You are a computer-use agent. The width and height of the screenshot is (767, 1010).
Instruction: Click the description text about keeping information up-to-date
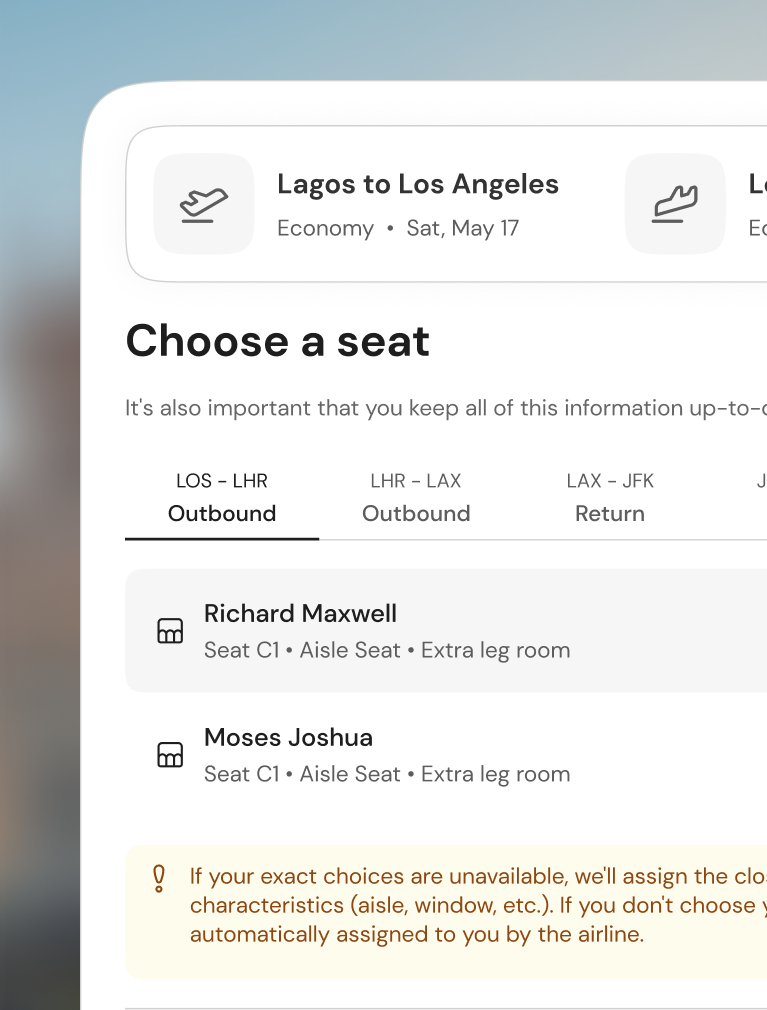click(x=446, y=408)
